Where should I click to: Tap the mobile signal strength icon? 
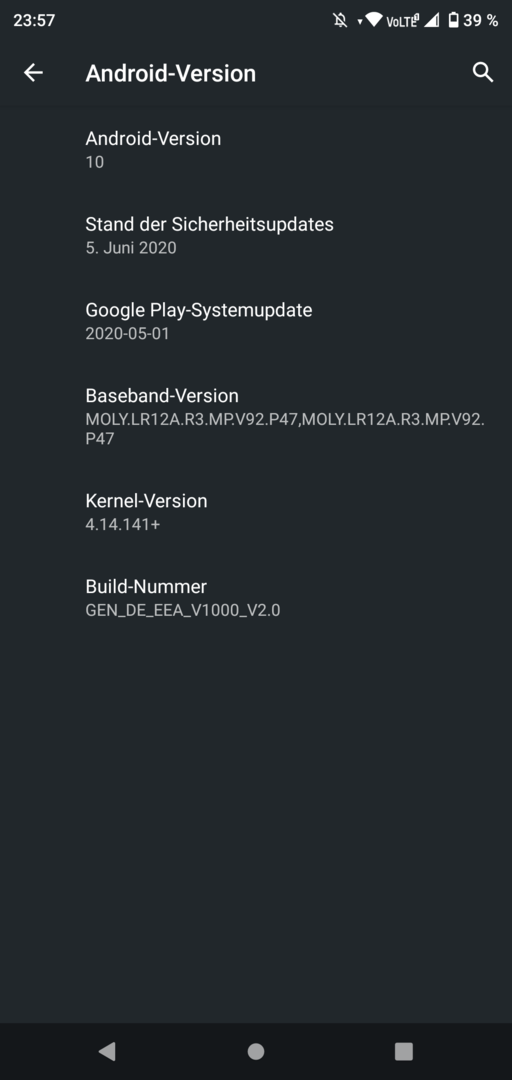pyautogui.click(x=431, y=21)
